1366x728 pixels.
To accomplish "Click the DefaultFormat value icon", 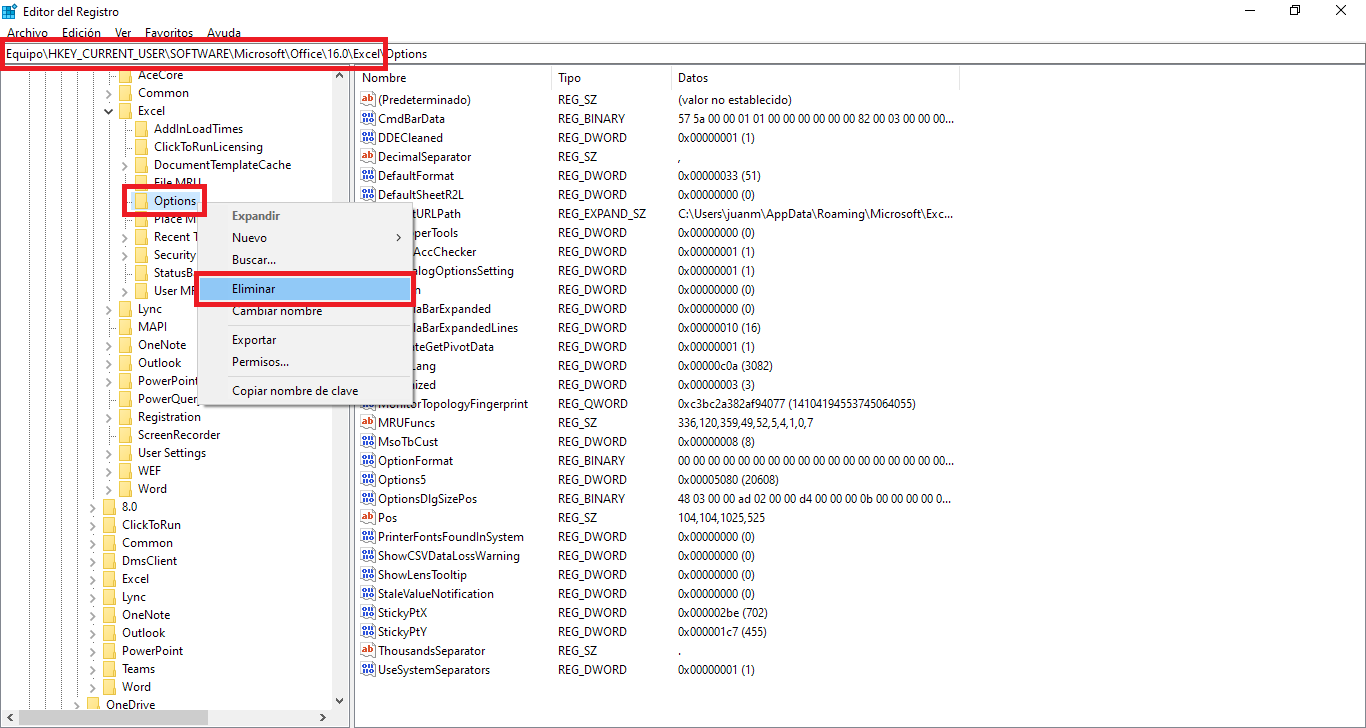I will pos(367,176).
